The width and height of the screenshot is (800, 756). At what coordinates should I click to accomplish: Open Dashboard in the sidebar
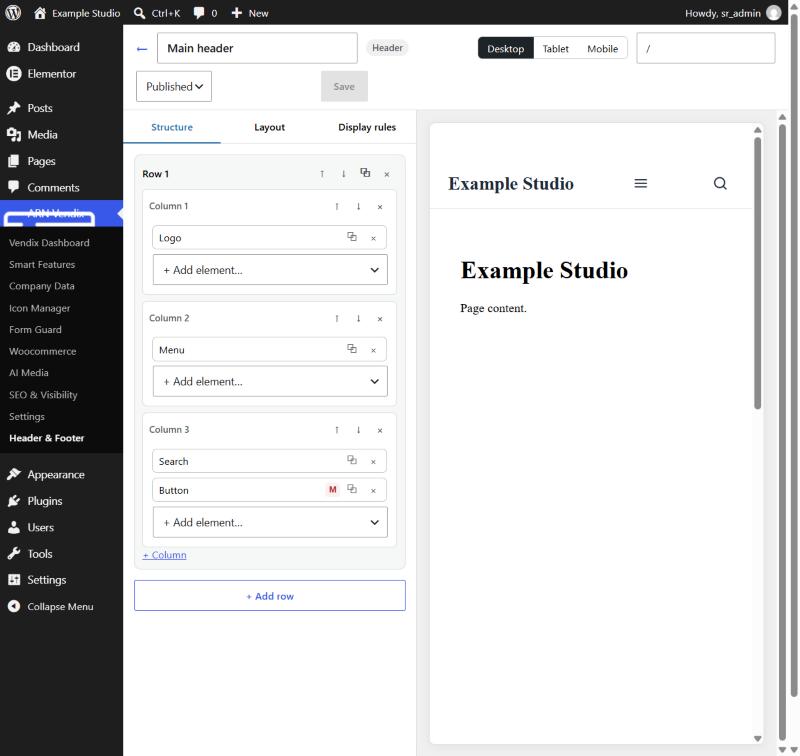coord(61,47)
